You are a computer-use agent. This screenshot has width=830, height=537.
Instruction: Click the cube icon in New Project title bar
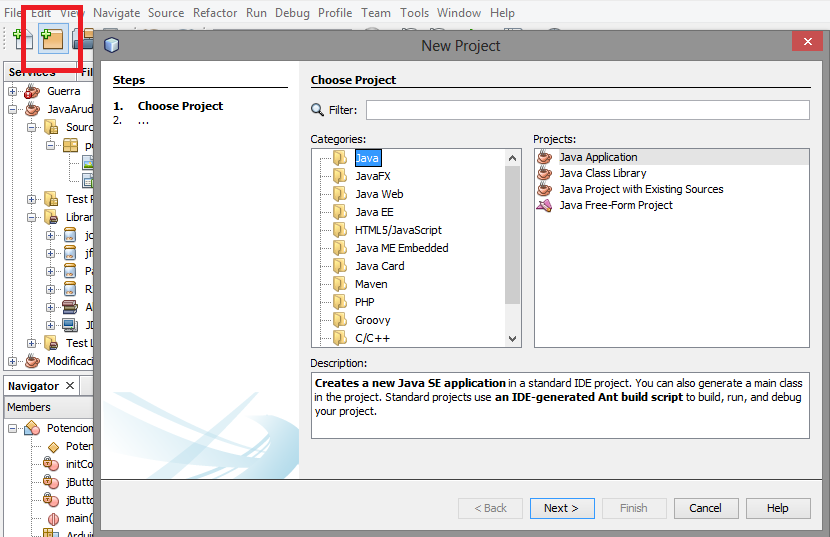click(x=112, y=46)
